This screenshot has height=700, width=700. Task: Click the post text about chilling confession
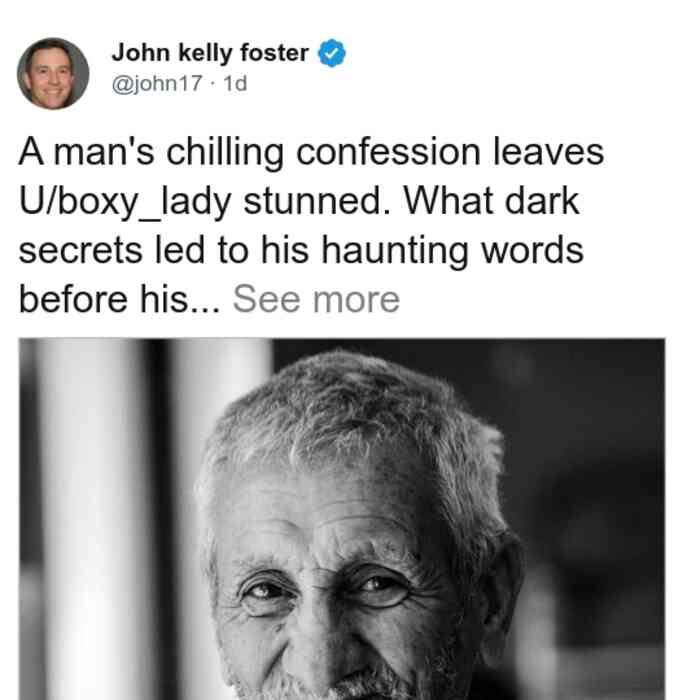(x=311, y=225)
